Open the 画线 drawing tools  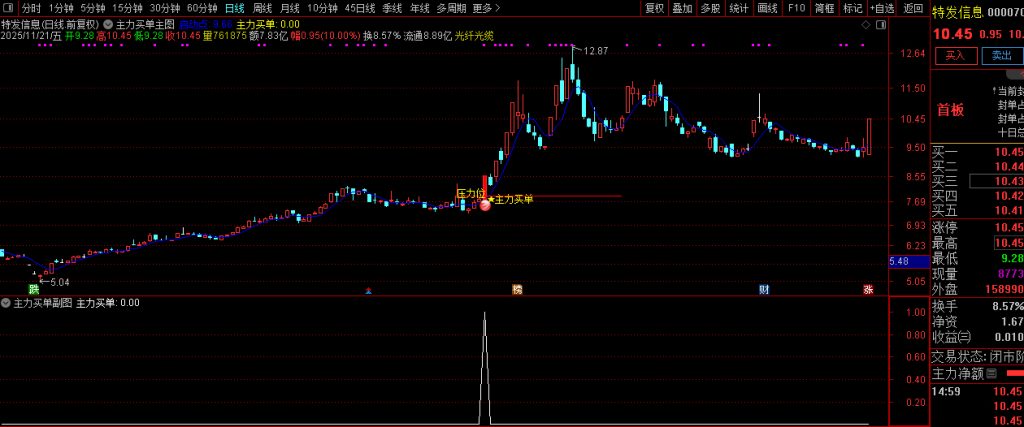[x=767, y=8]
